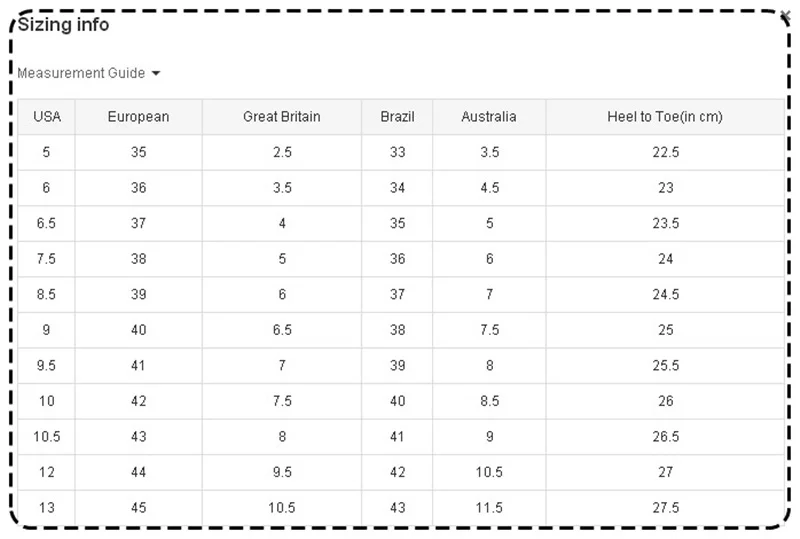
Task: Select the USA size 5 cell
Action: click(x=46, y=152)
